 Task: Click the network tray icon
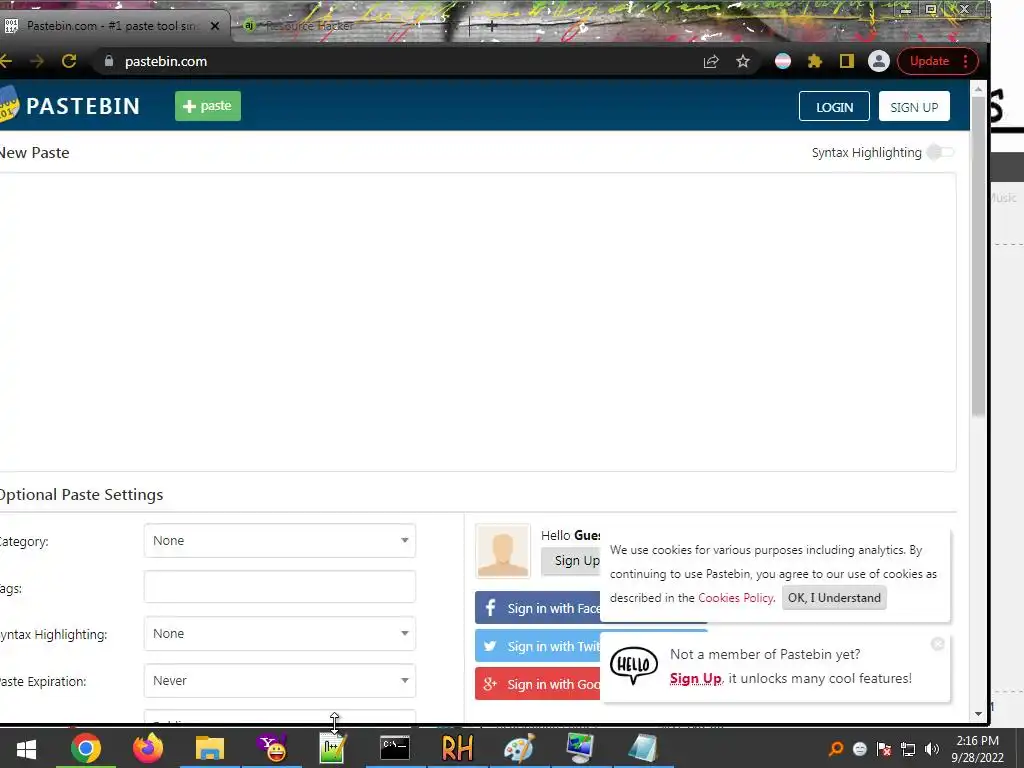click(x=908, y=749)
